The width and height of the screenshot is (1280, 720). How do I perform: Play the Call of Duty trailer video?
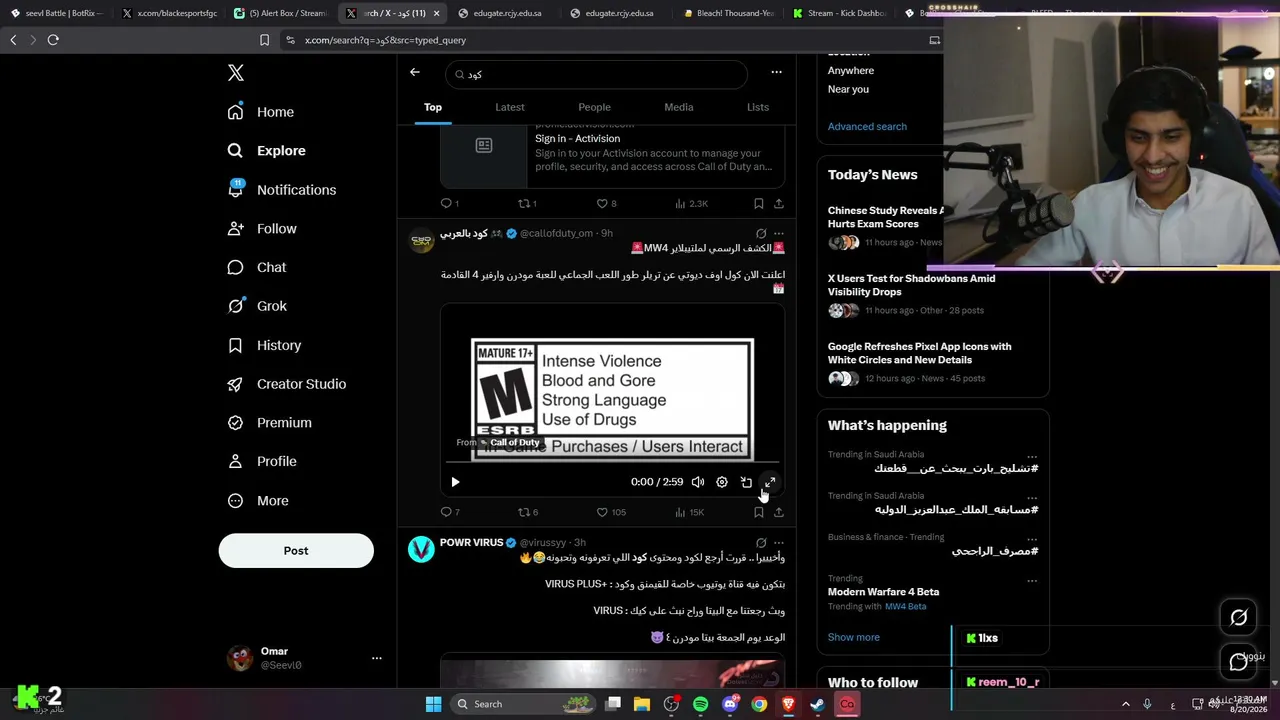455,482
